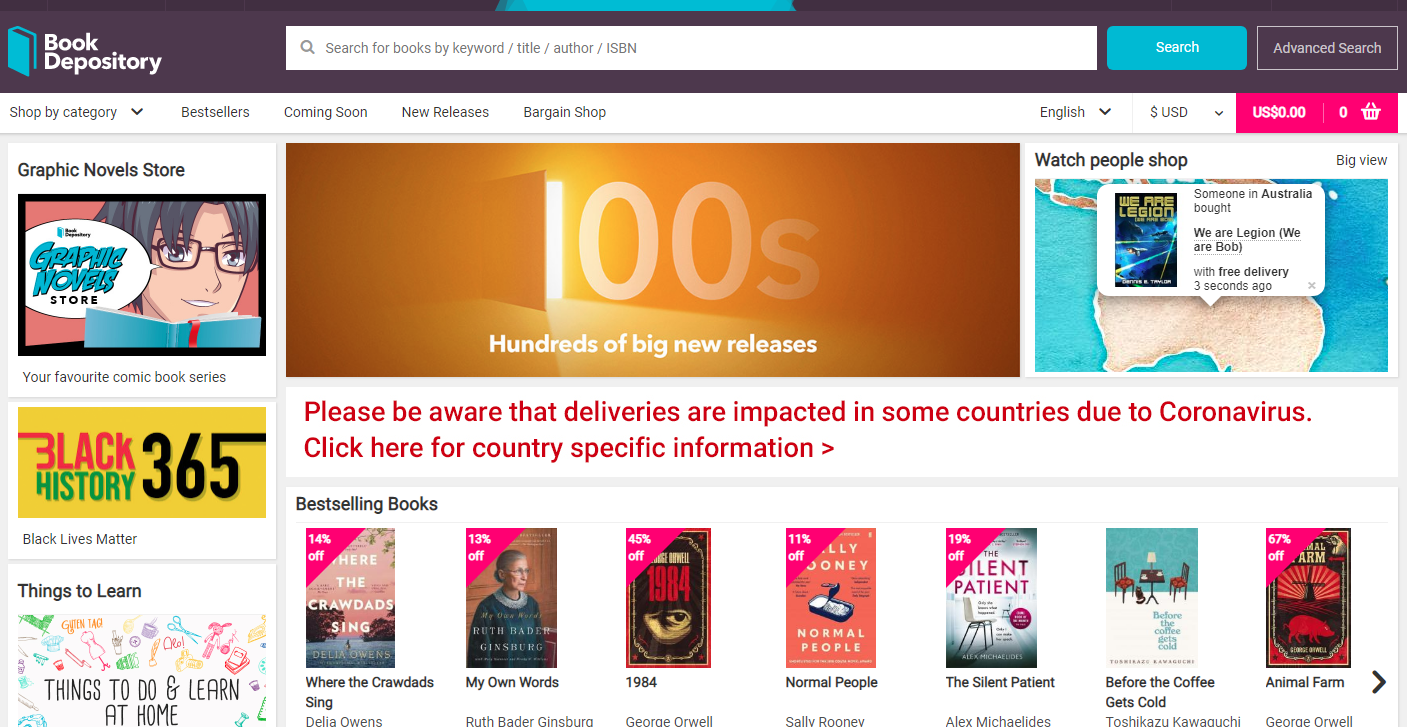
Task: Click the Search button
Action: 1177,48
